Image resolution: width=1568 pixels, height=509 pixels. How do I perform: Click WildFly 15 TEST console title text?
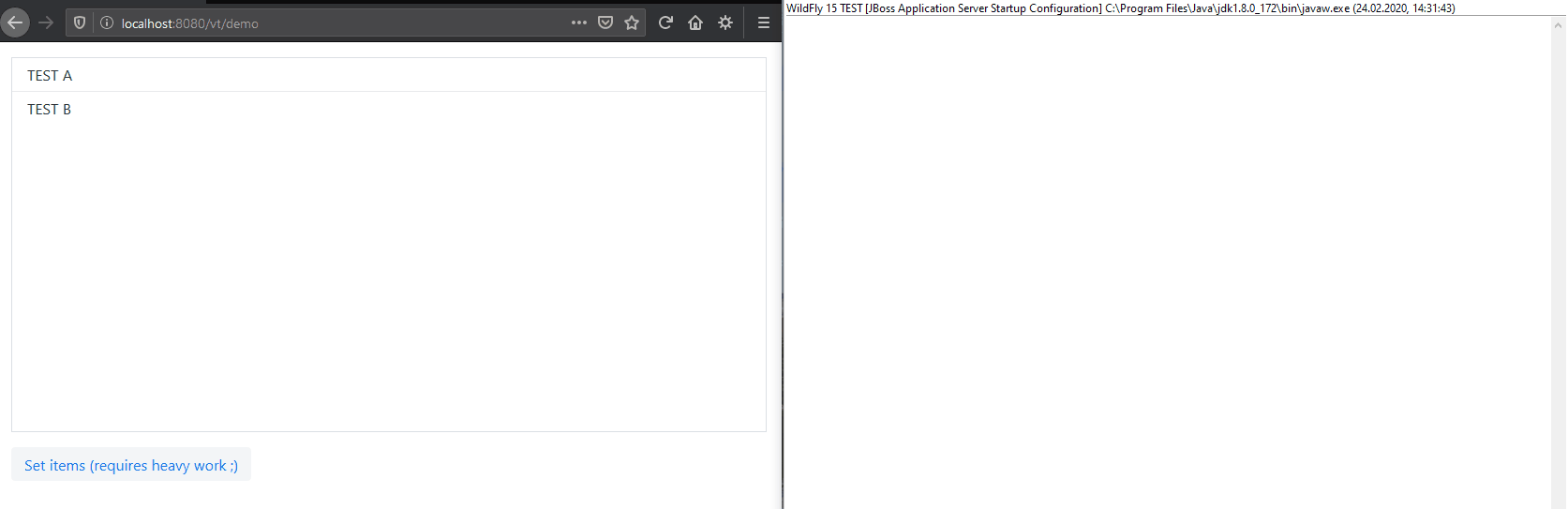(x=1120, y=8)
